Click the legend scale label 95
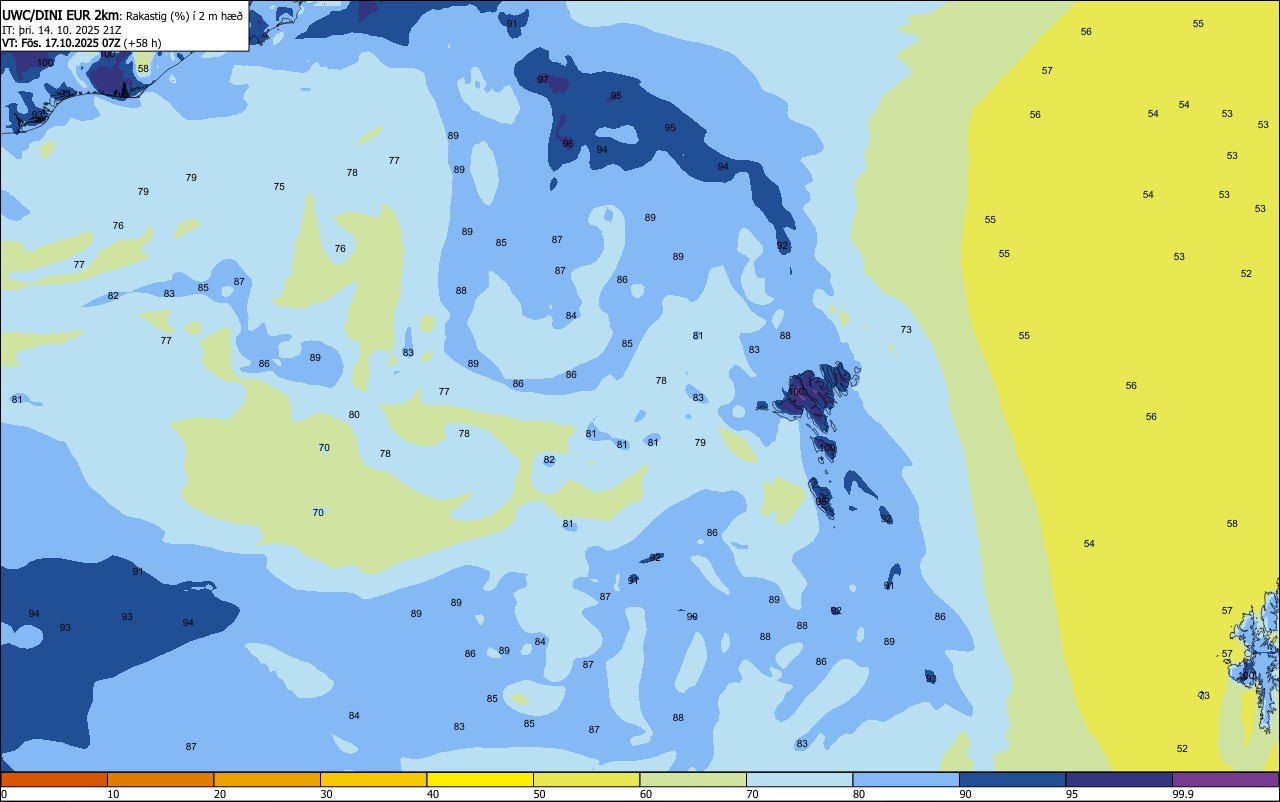This screenshot has height=802, width=1280. (1071, 794)
